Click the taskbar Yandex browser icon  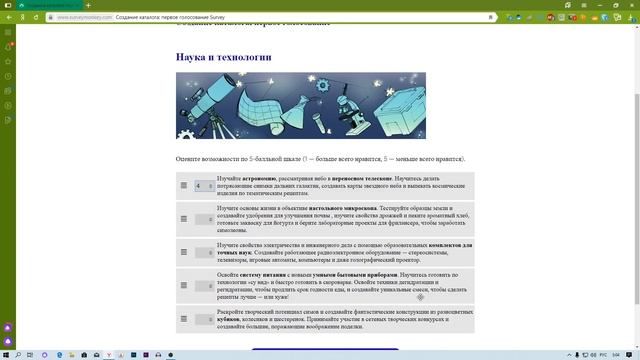click(109, 355)
